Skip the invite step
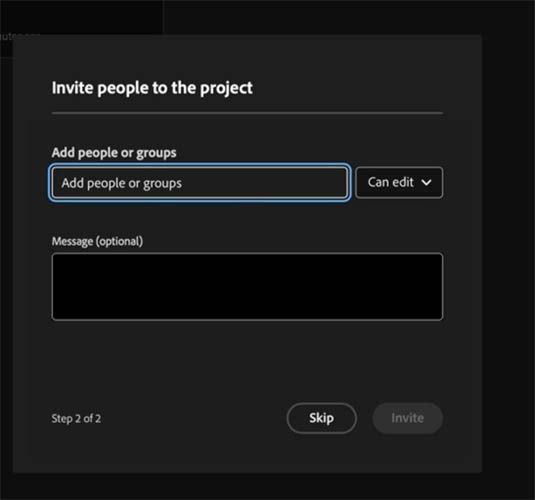 (322, 418)
